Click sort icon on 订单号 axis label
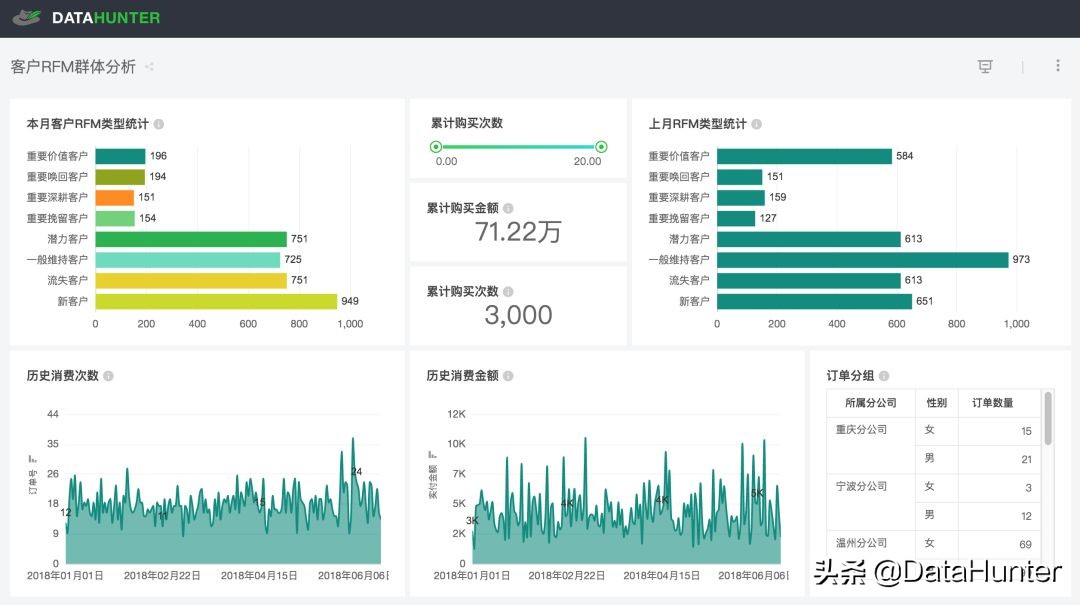The width and height of the screenshot is (1080, 605). pyautogui.click(x=32, y=458)
